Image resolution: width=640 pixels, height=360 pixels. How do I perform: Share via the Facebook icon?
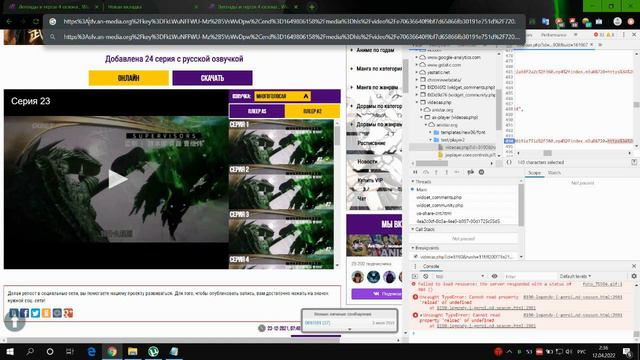[x=24, y=313]
